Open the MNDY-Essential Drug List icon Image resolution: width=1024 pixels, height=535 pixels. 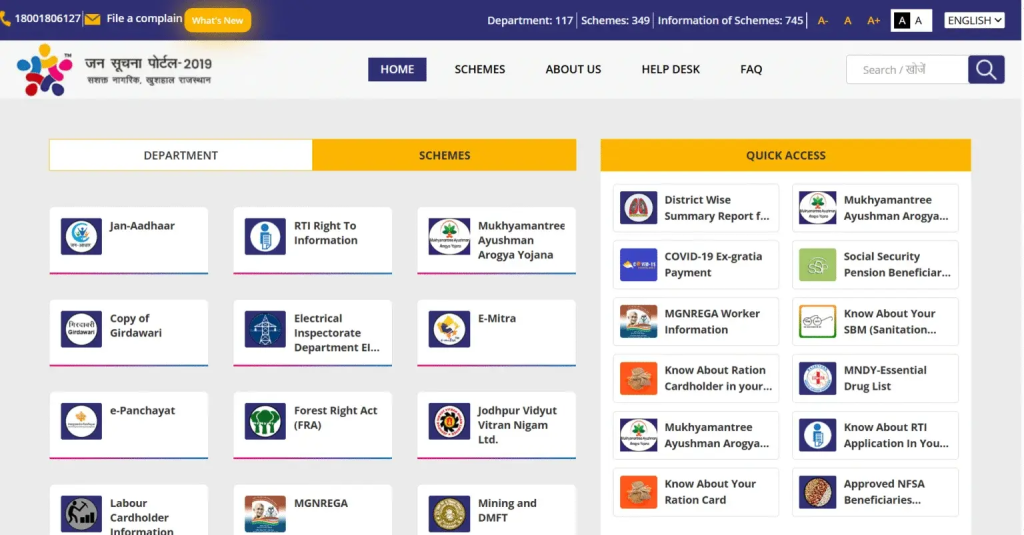[817, 378]
